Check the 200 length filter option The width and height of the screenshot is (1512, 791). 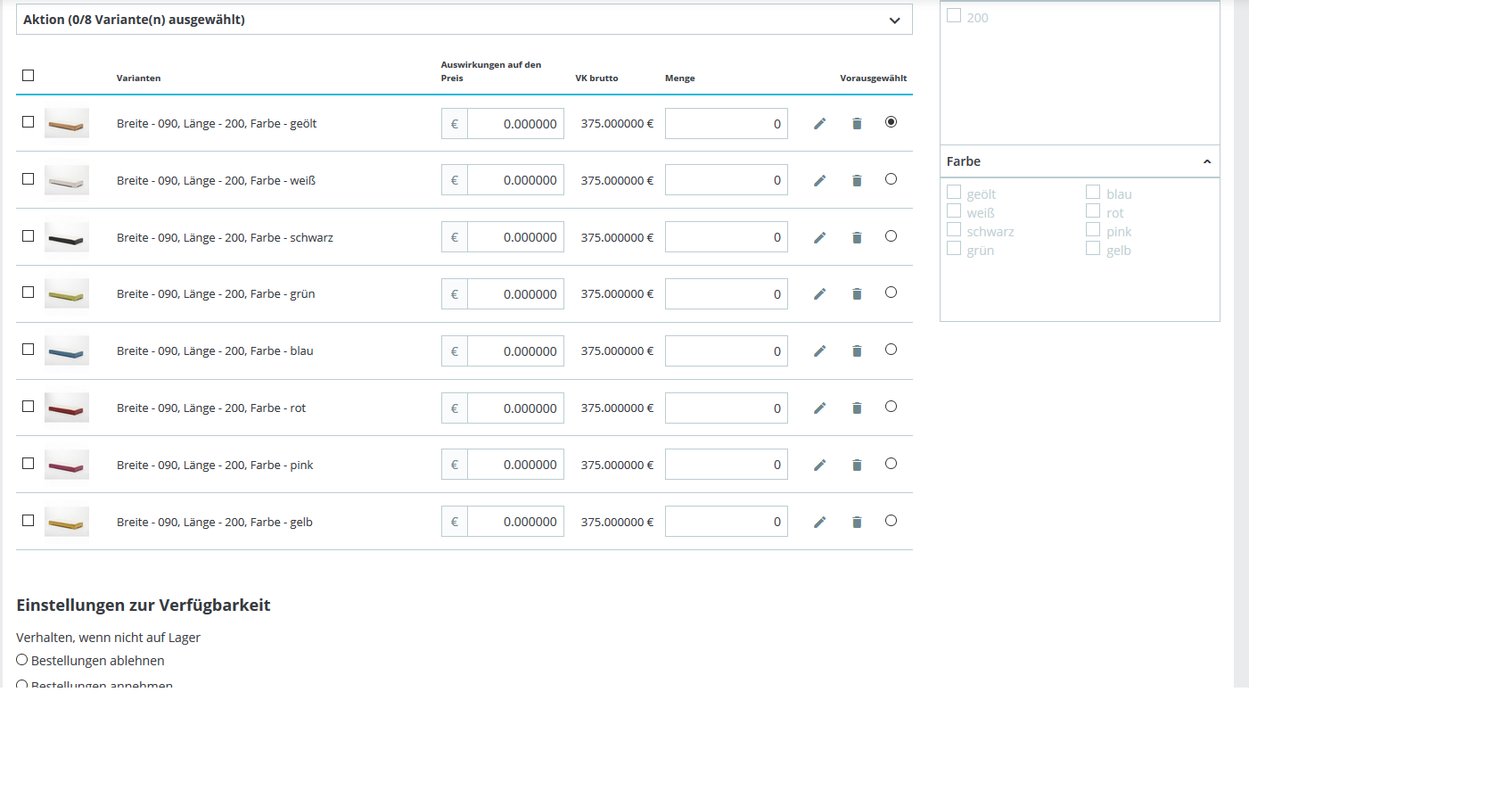click(x=954, y=16)
